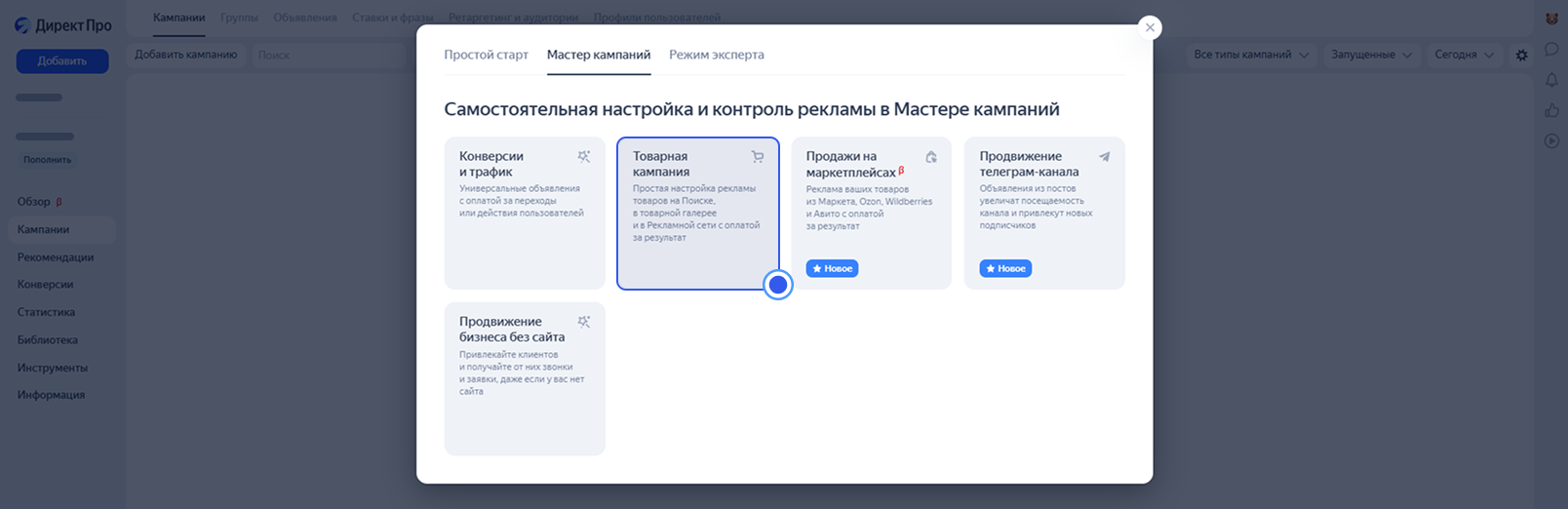The width and height of the screenshot is (1568, 509).
Task: Select the Мастер кампаний tab
Action: click(599, 55)
